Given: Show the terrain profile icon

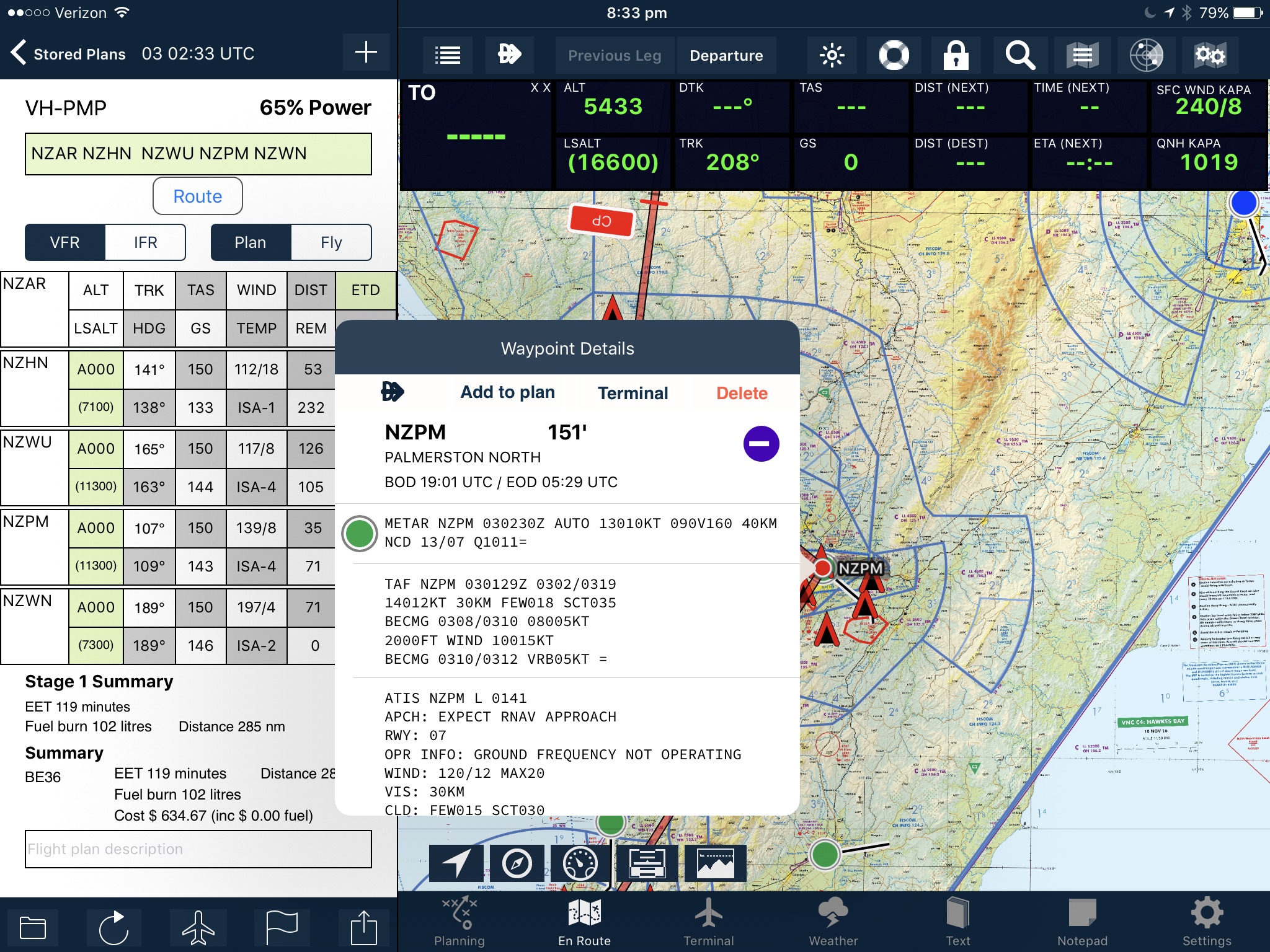Looking at the screenshot, I should coord(715,863).
